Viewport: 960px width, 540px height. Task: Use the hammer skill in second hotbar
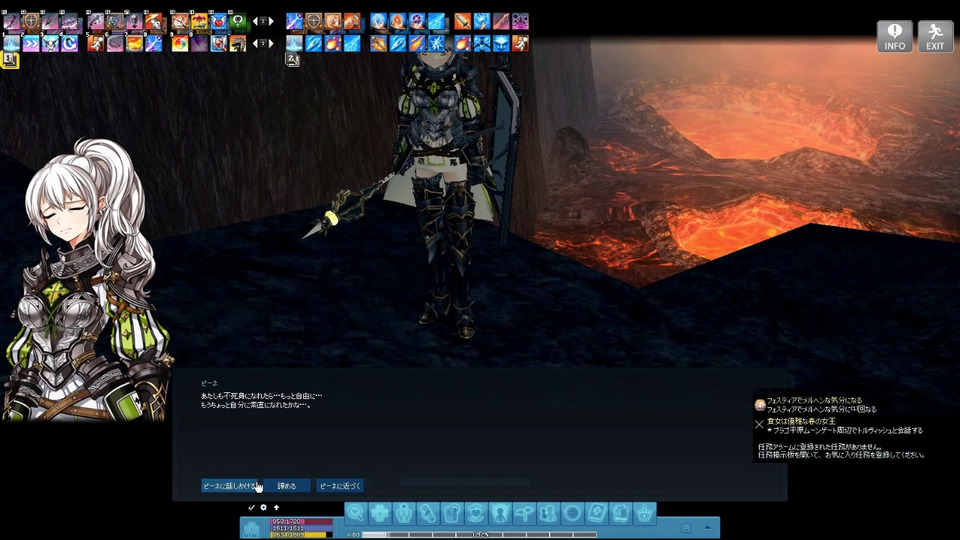pos(352,21)
